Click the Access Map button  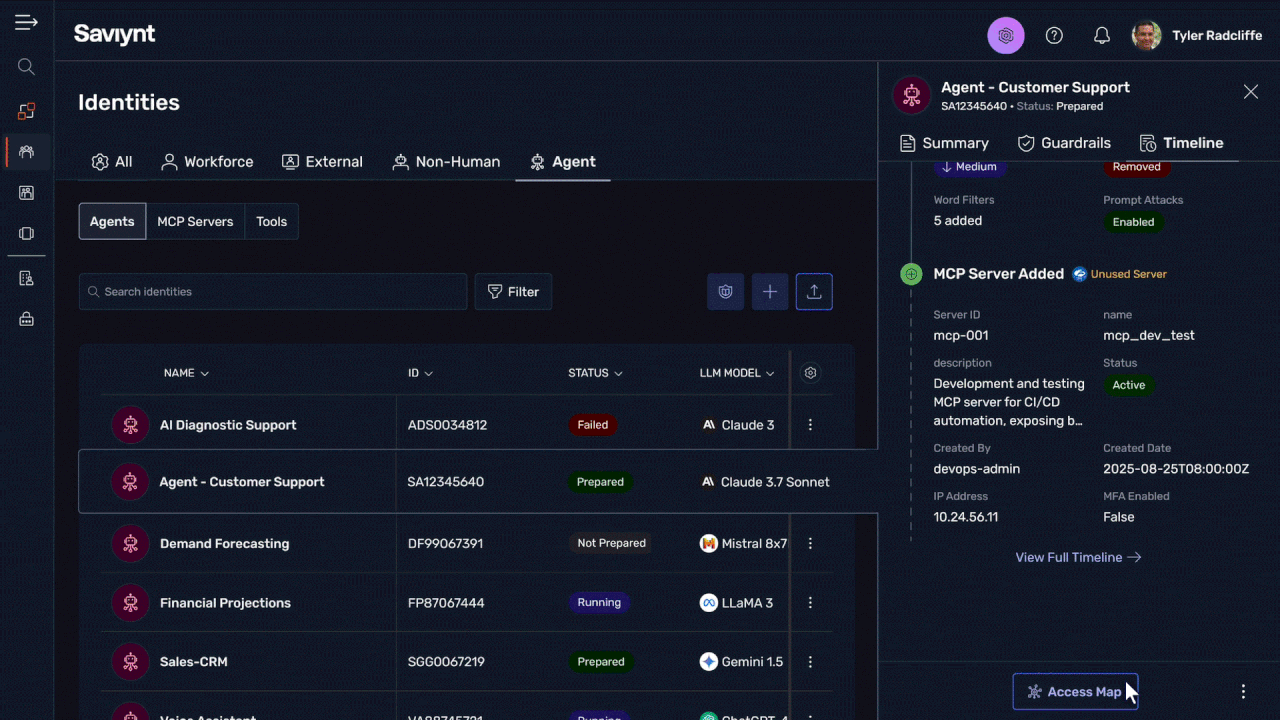[1075, 692]
